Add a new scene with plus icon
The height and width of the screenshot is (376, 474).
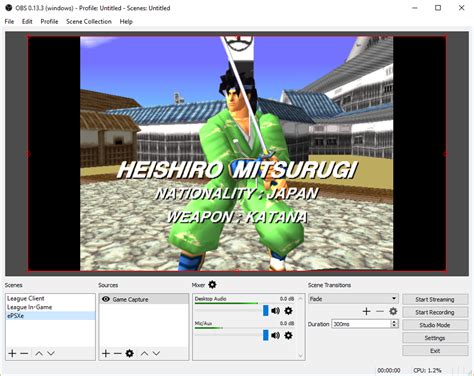[x=12, y=353]
